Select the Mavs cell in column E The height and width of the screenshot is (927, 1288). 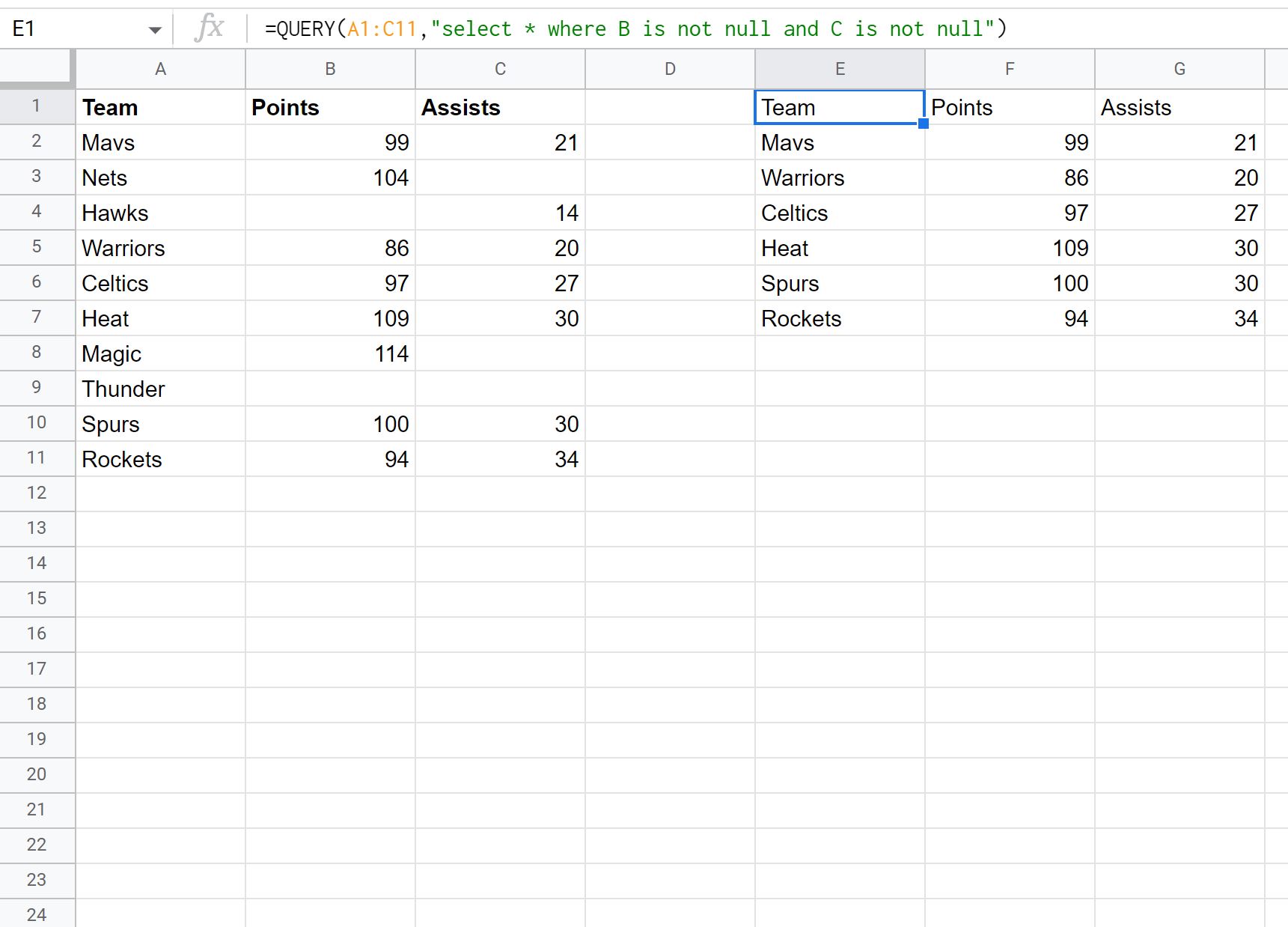[x=840, y=142]
